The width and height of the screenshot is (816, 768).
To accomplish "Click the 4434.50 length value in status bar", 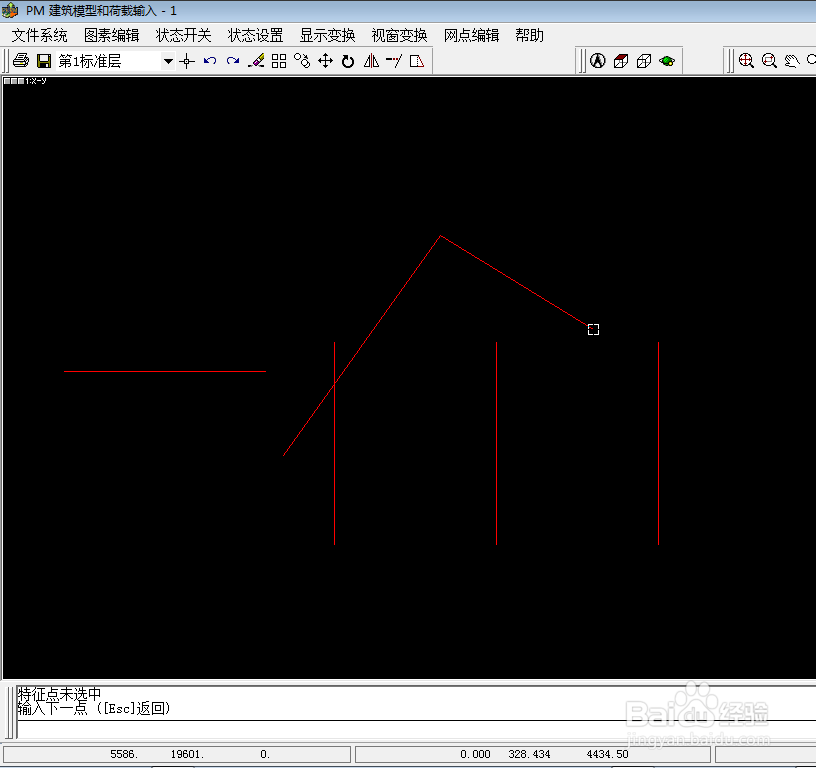I will [607, 754].
